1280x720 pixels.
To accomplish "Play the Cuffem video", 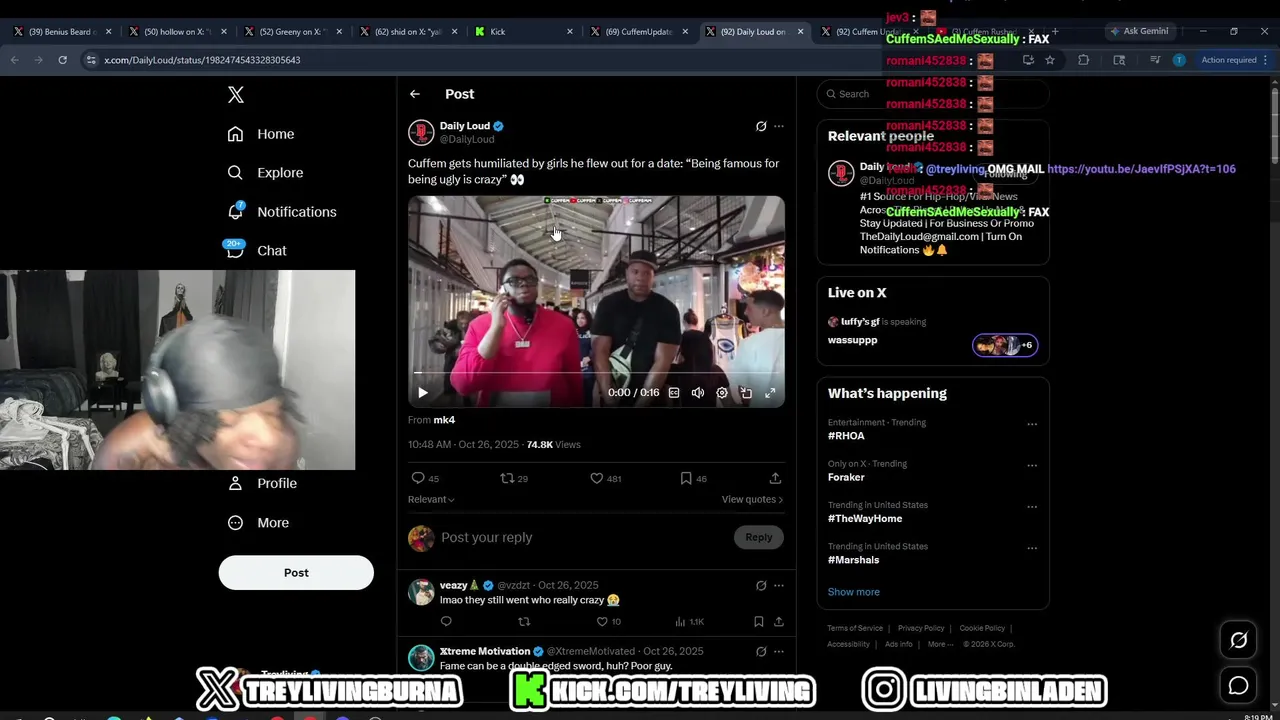I will (x=422, y=393).
